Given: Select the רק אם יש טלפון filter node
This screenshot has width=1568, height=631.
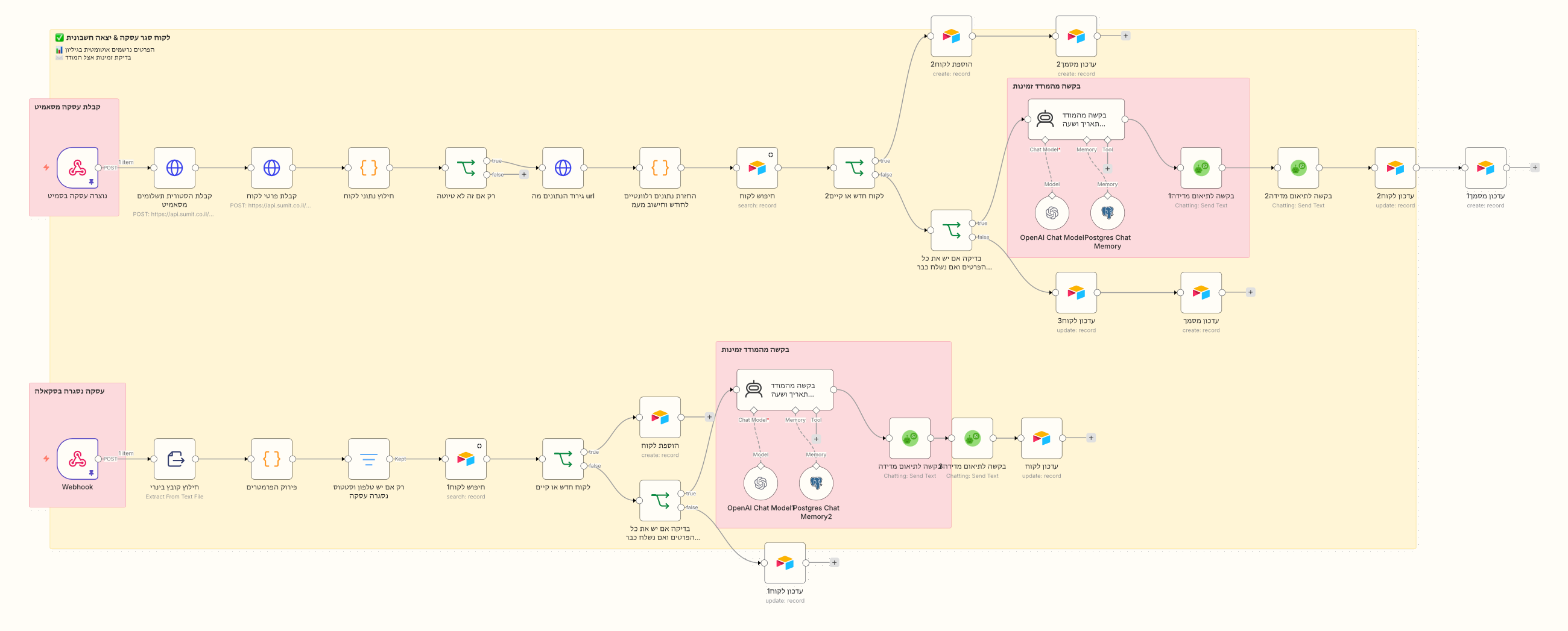Looking at the screenshot, I should click(x=369, y=459).
